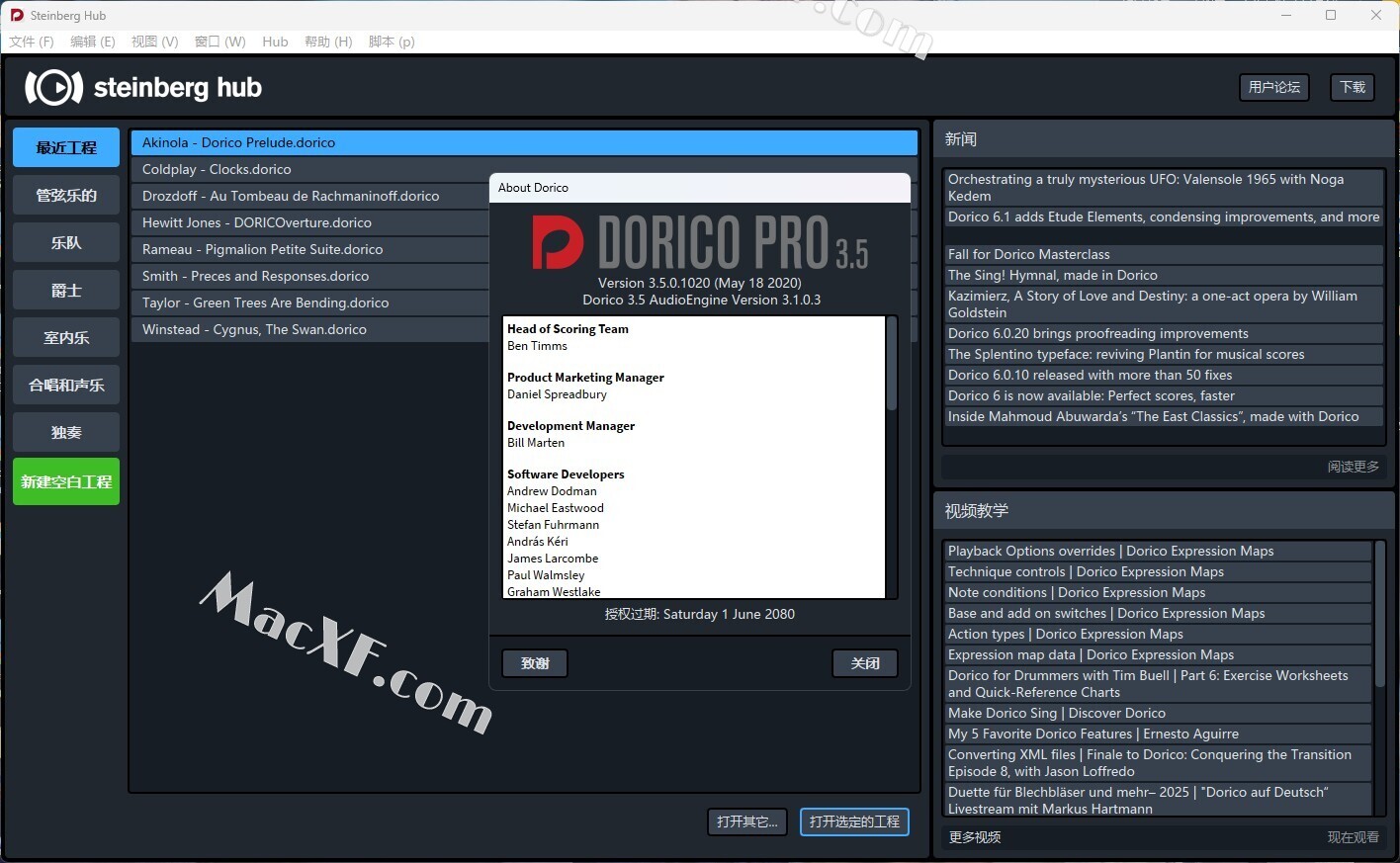Open the Fall for Dorico Masterclass news
This screenshot has height=863, width=1400.
(x=1028, y=254)
